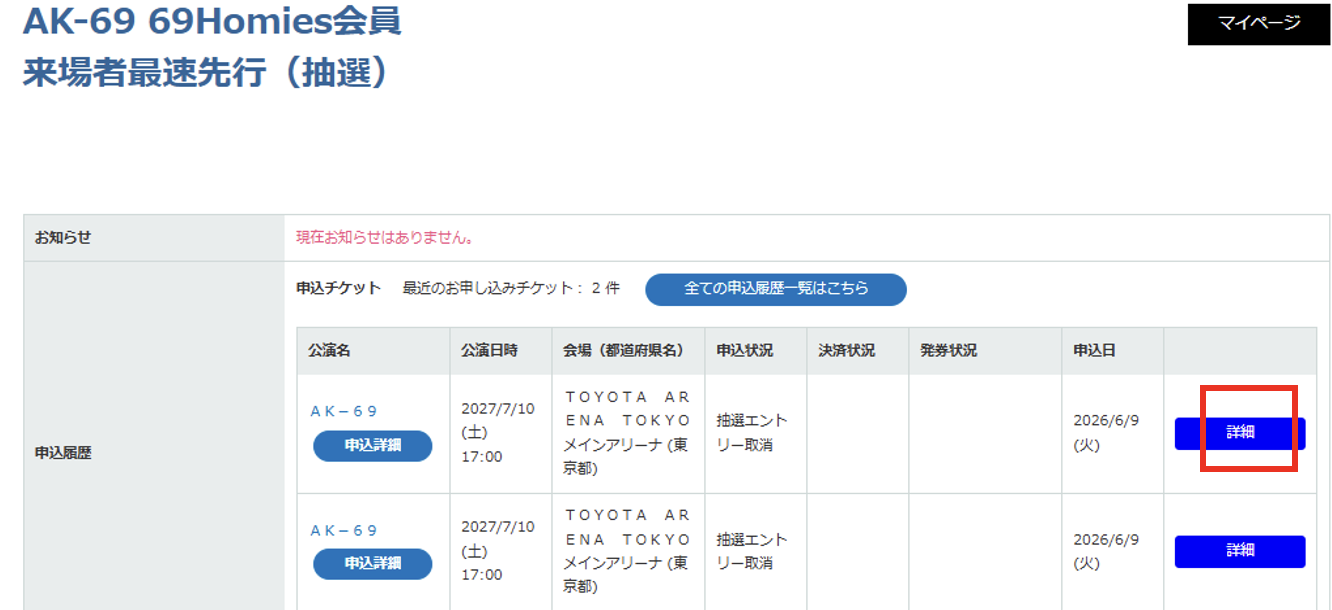
Task: Click the 決済状況 column header
Action: coord(847,351)
